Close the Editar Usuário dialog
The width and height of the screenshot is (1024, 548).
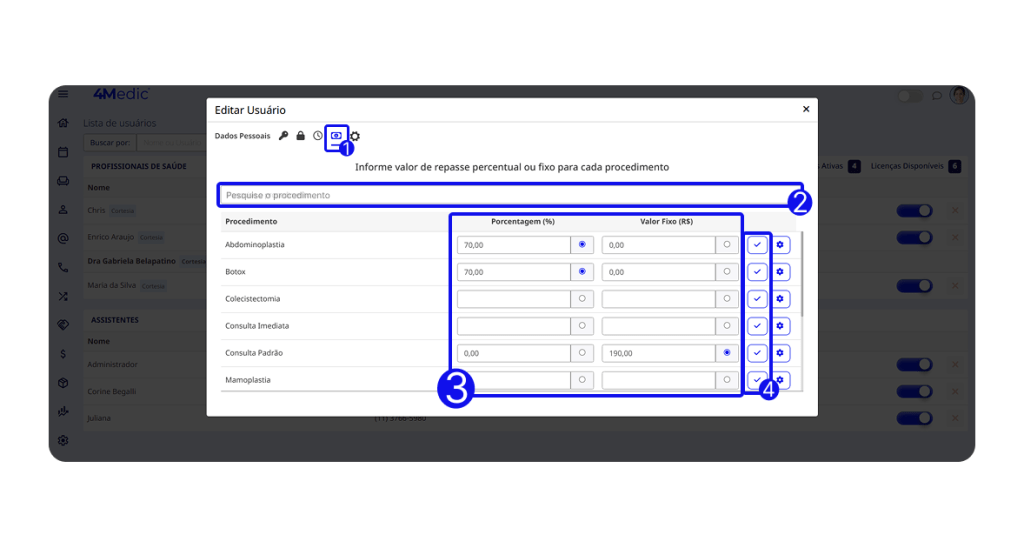[806, 109]
